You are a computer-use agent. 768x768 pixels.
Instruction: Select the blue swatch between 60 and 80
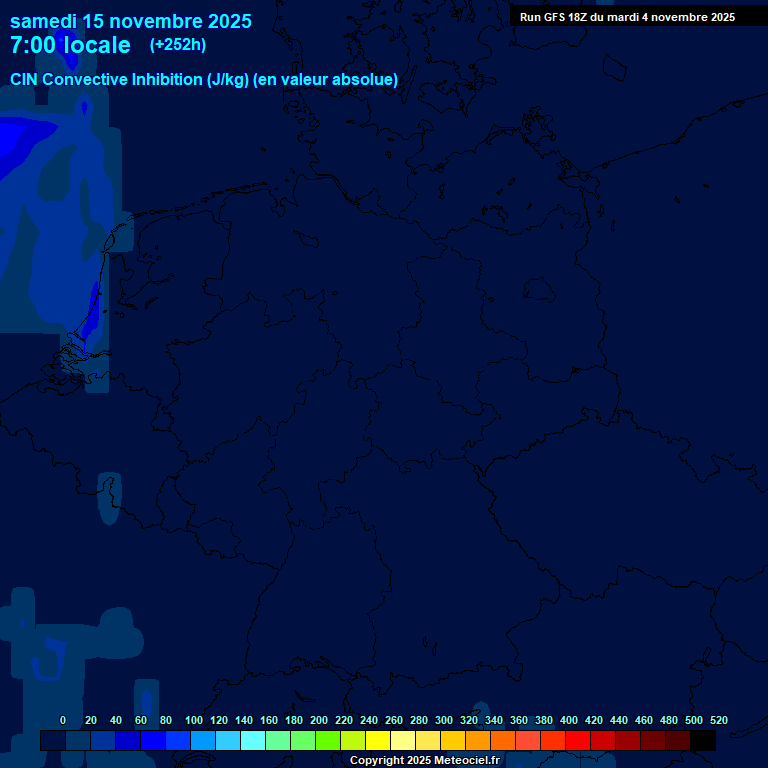click(153, 740)
